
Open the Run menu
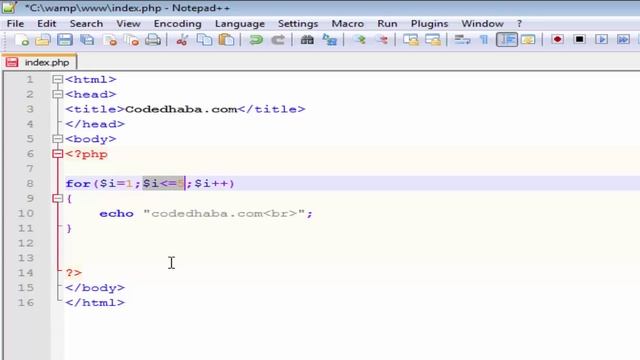click(x=387, y=24)
